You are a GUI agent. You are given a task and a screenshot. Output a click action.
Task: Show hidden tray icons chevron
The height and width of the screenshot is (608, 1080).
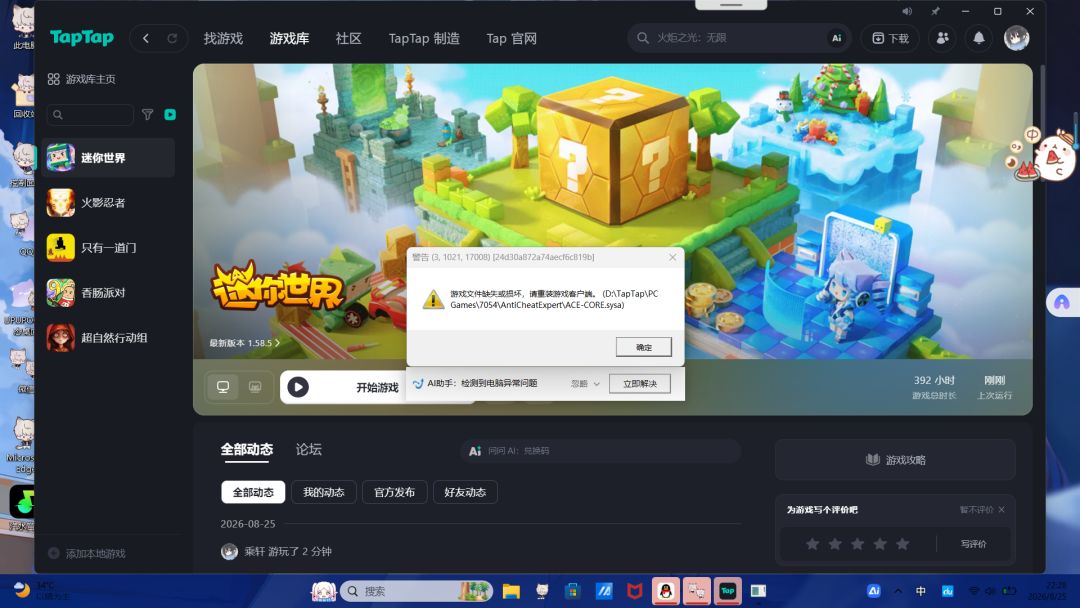[x=897, y=591]
